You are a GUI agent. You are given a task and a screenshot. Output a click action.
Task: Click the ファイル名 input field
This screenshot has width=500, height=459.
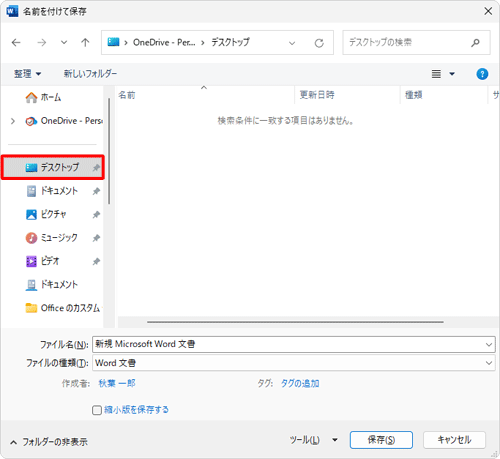click(293, 344)
